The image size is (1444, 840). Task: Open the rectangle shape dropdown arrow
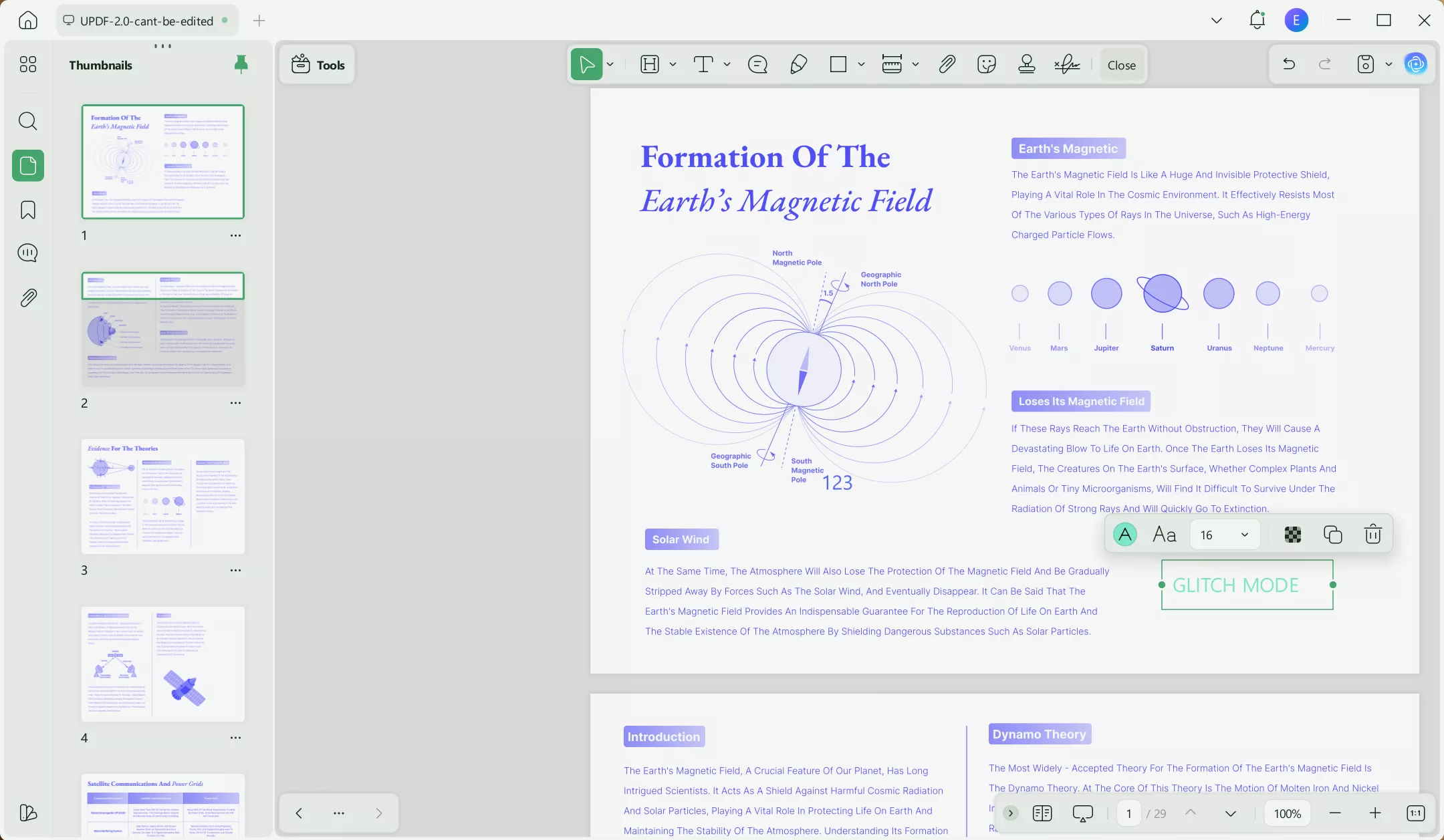(861, 65)
